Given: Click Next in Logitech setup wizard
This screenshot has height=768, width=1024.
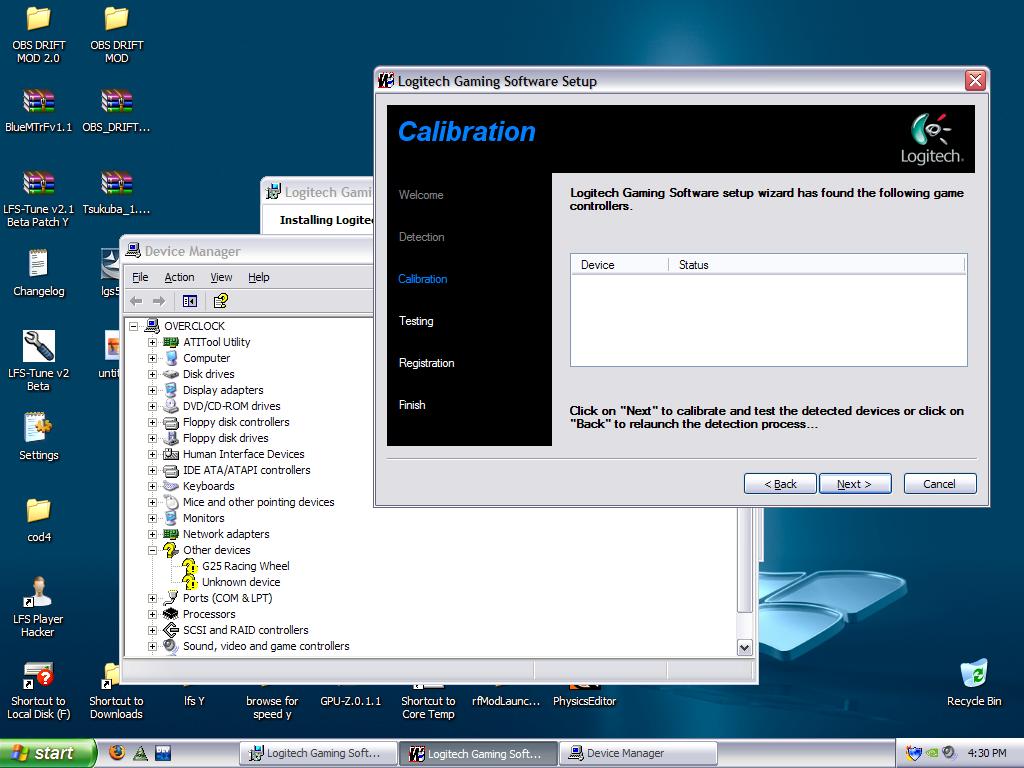Looking at the screenshot, I should coord(855,484).
